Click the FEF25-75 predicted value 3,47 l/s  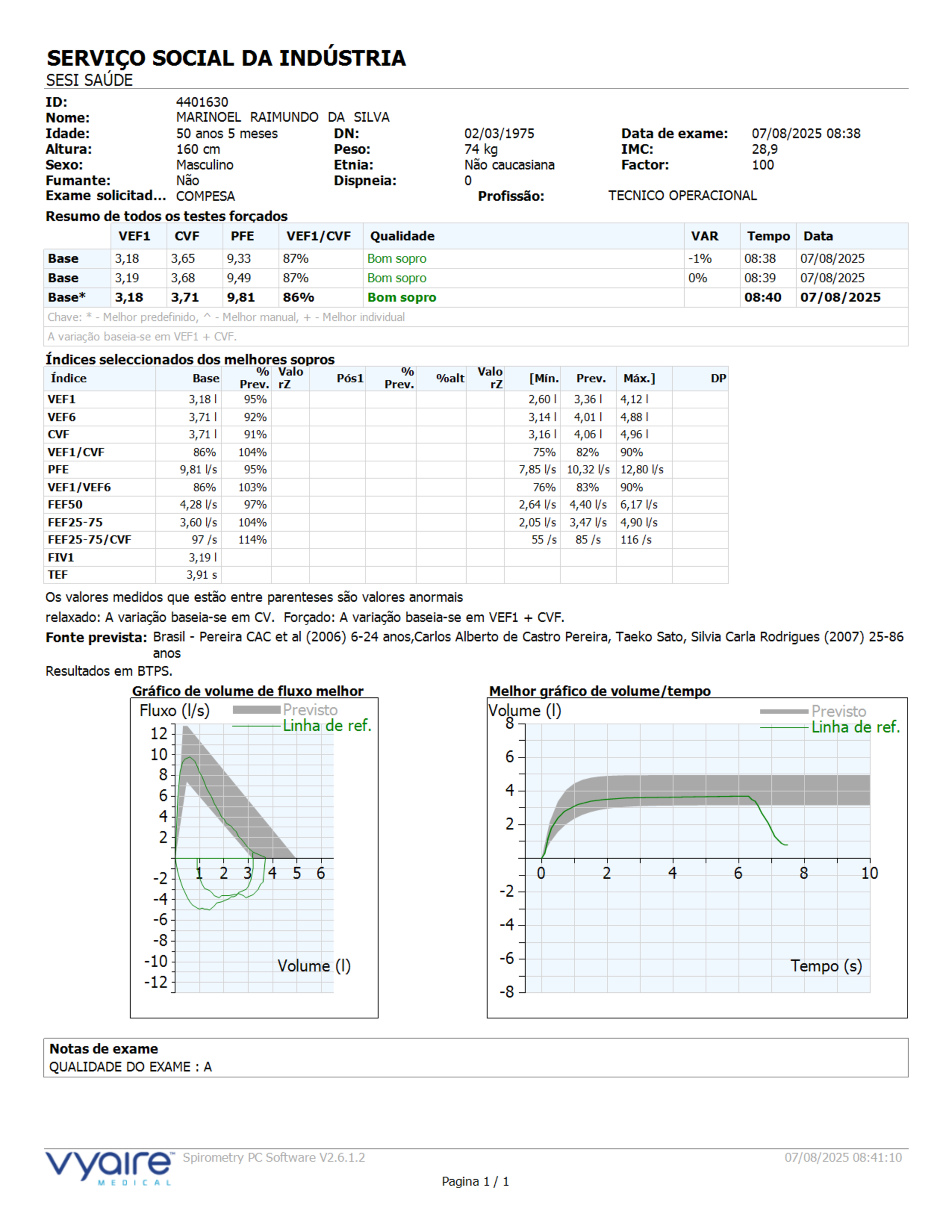[588, 523]
